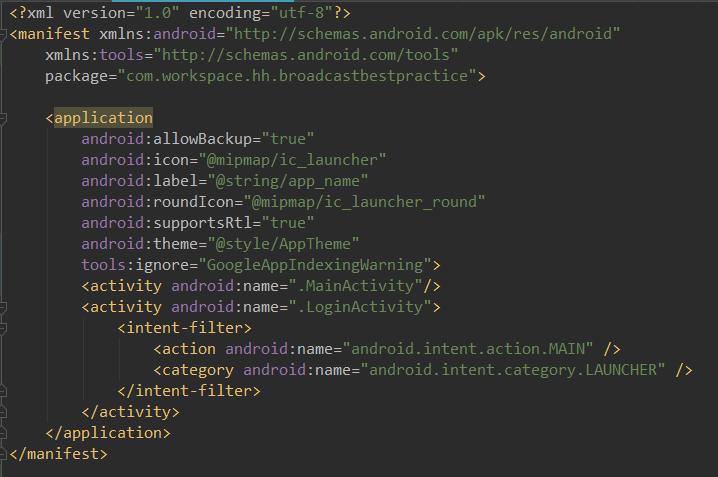This screenshot has height=477, width=718.
Task: Click the value "@mipmap/ic_launcher_round"
Action: coord(364,202)
